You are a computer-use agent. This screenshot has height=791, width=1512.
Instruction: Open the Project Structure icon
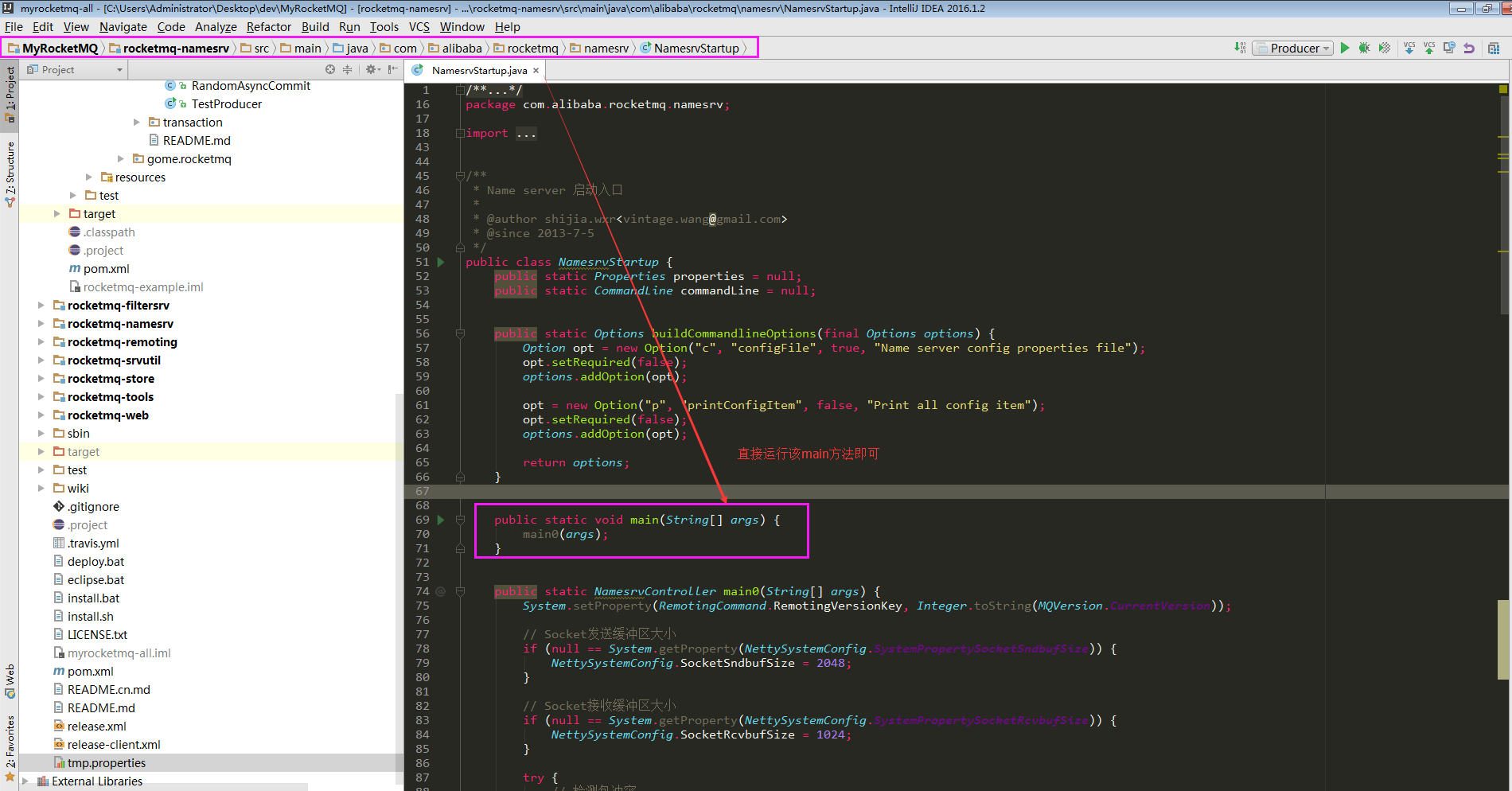tap(1494, 48)
